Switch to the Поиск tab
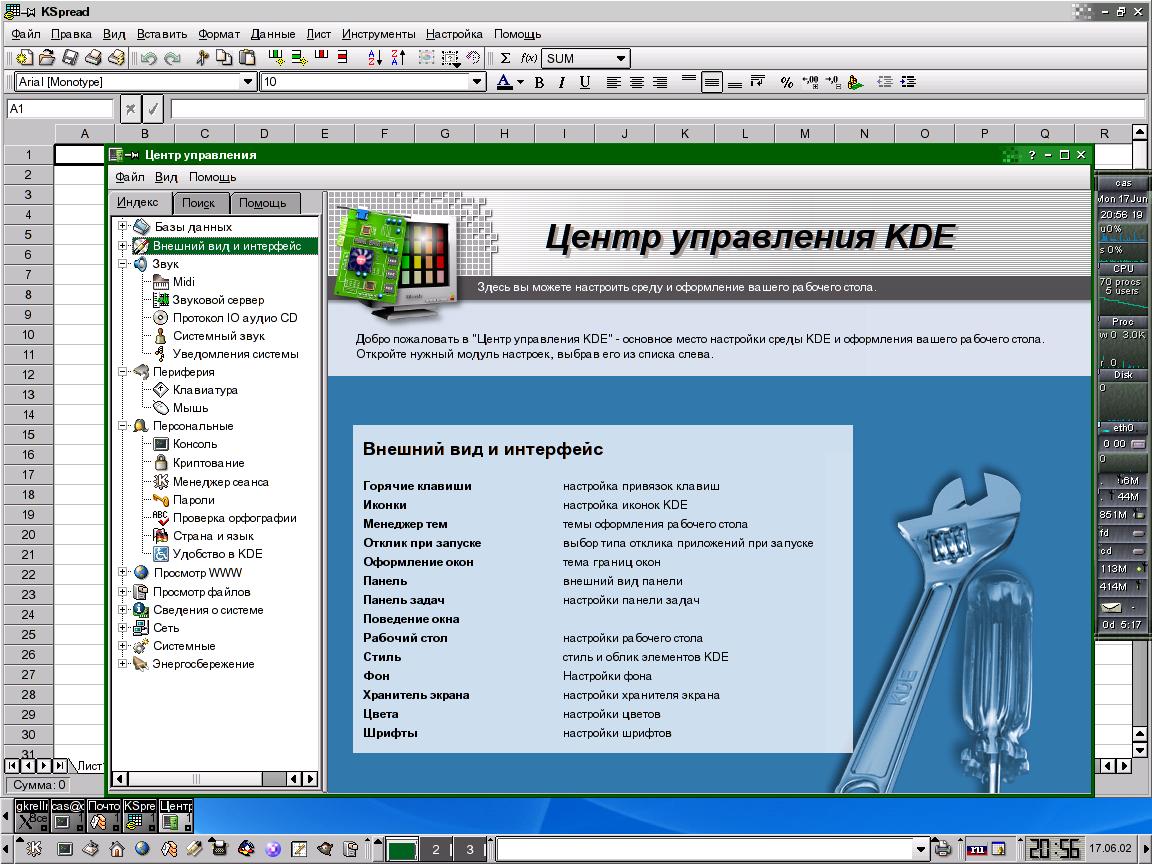The height and width of the screenshot is (864, 1152). (199, 203)
